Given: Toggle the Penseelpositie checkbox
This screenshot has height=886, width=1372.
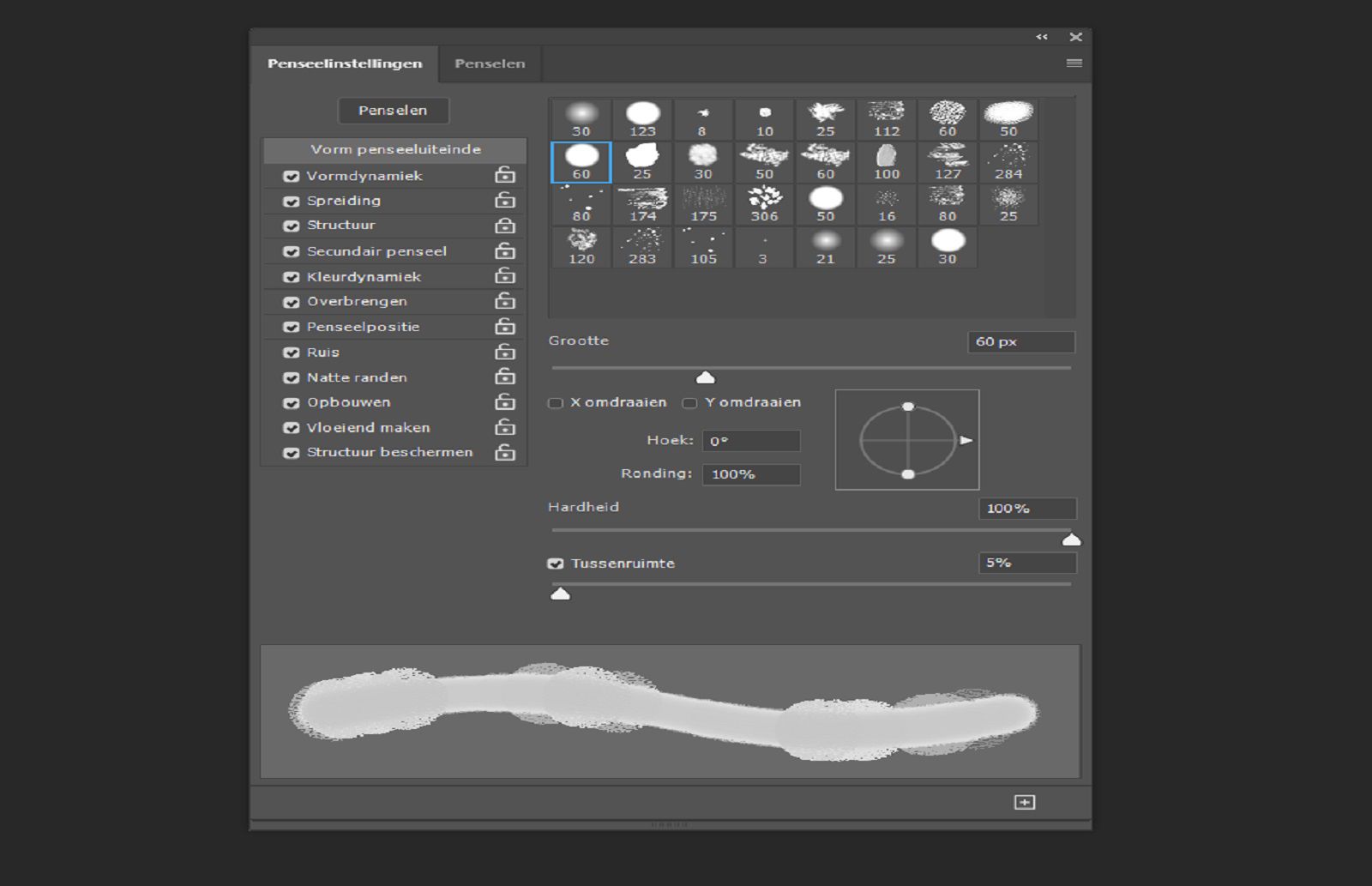Looking at the screenshot, I should [x=292, y=327].
